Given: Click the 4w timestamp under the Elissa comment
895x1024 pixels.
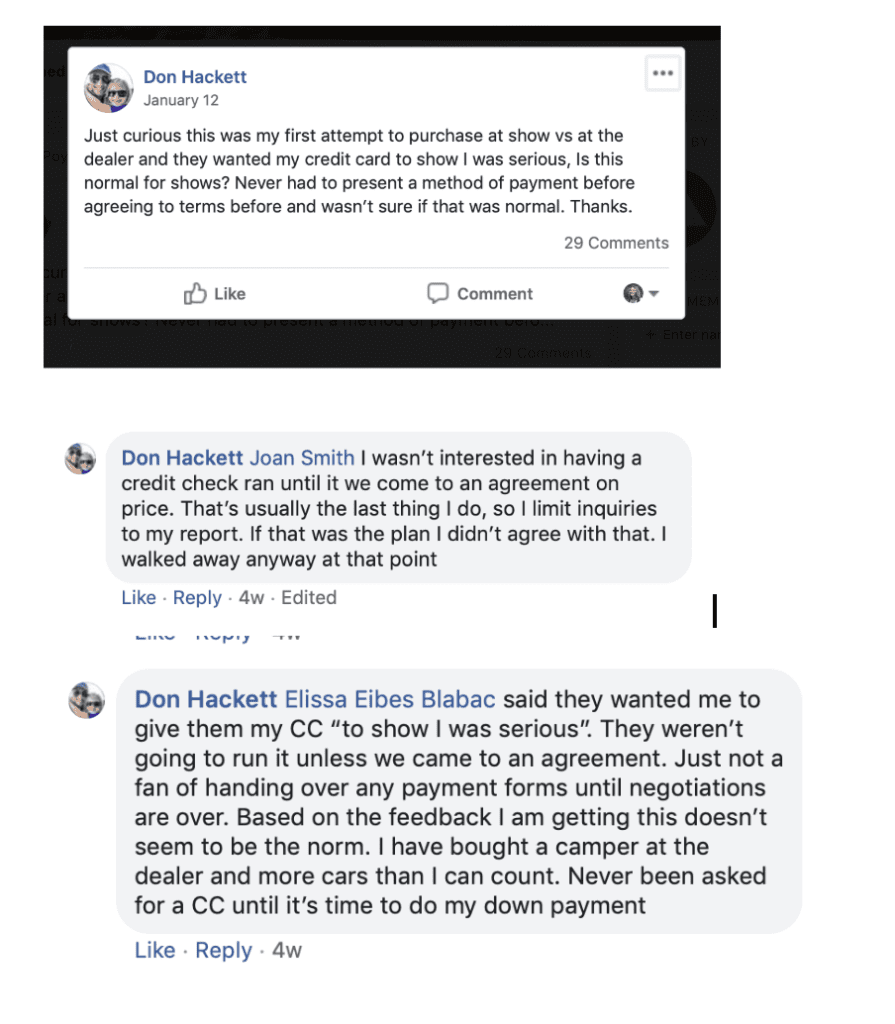Looking at the screenshot, I should pyautogui.click(x=286, y=950).
